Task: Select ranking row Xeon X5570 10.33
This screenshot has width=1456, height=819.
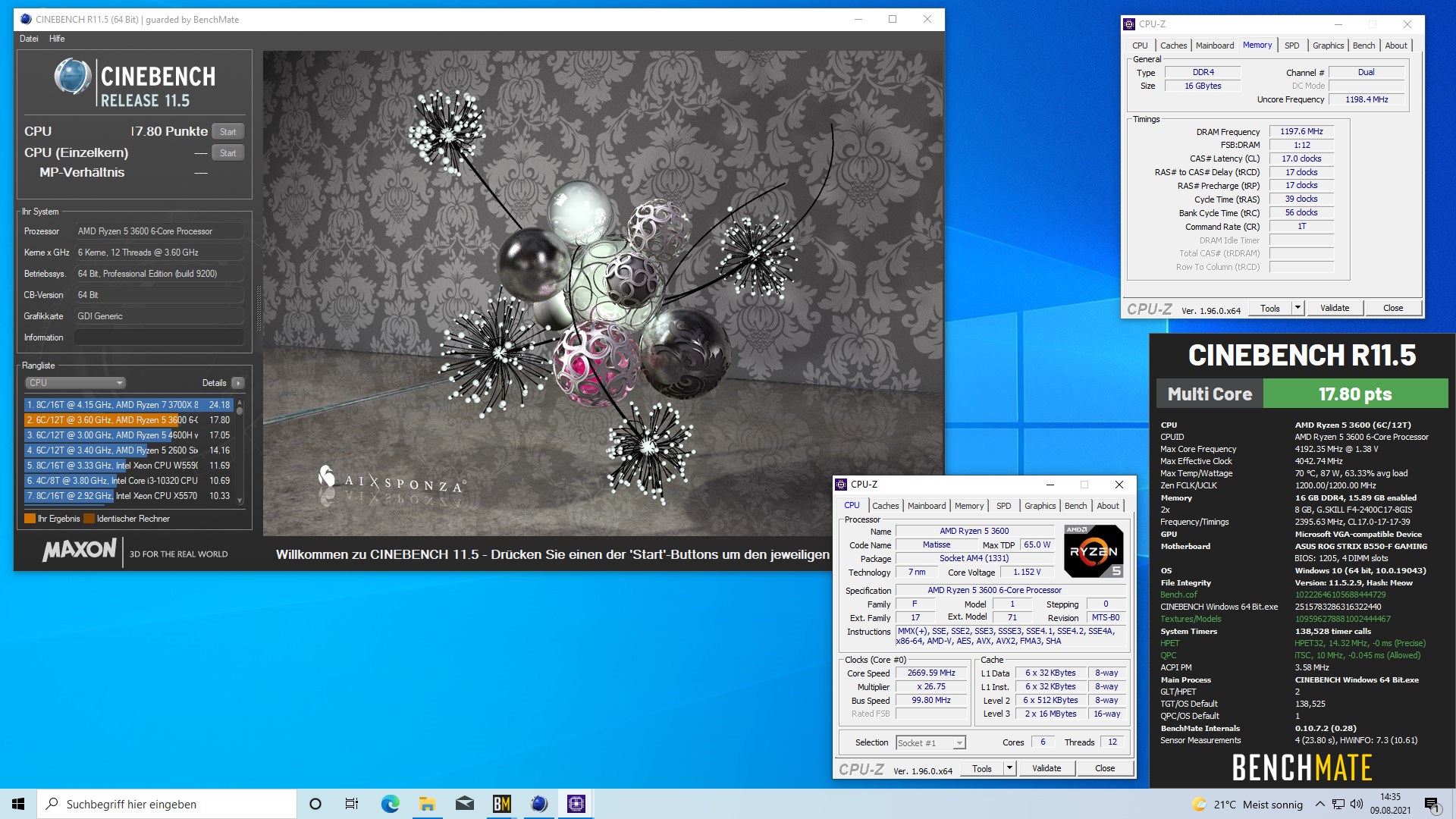Action: coord(128,496)
